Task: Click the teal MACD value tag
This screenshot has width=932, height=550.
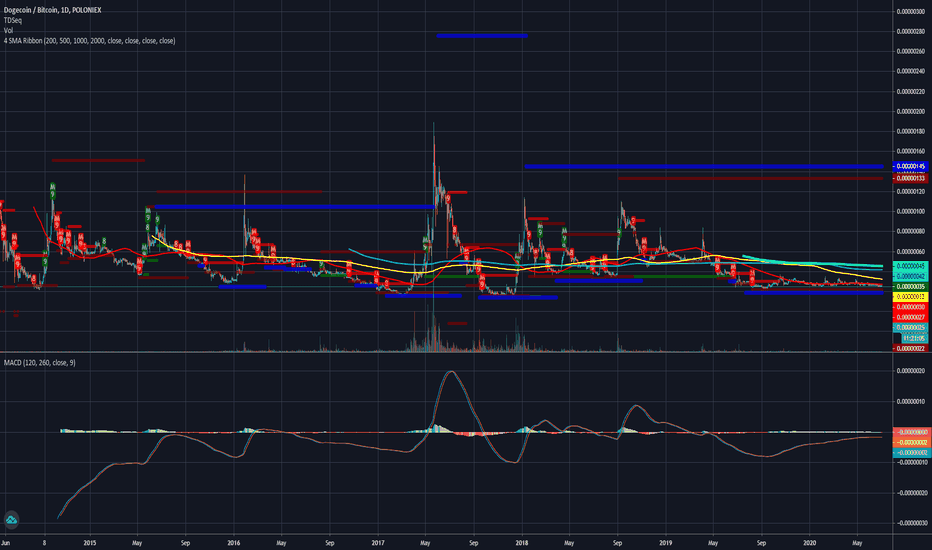Action: (910, 452)
